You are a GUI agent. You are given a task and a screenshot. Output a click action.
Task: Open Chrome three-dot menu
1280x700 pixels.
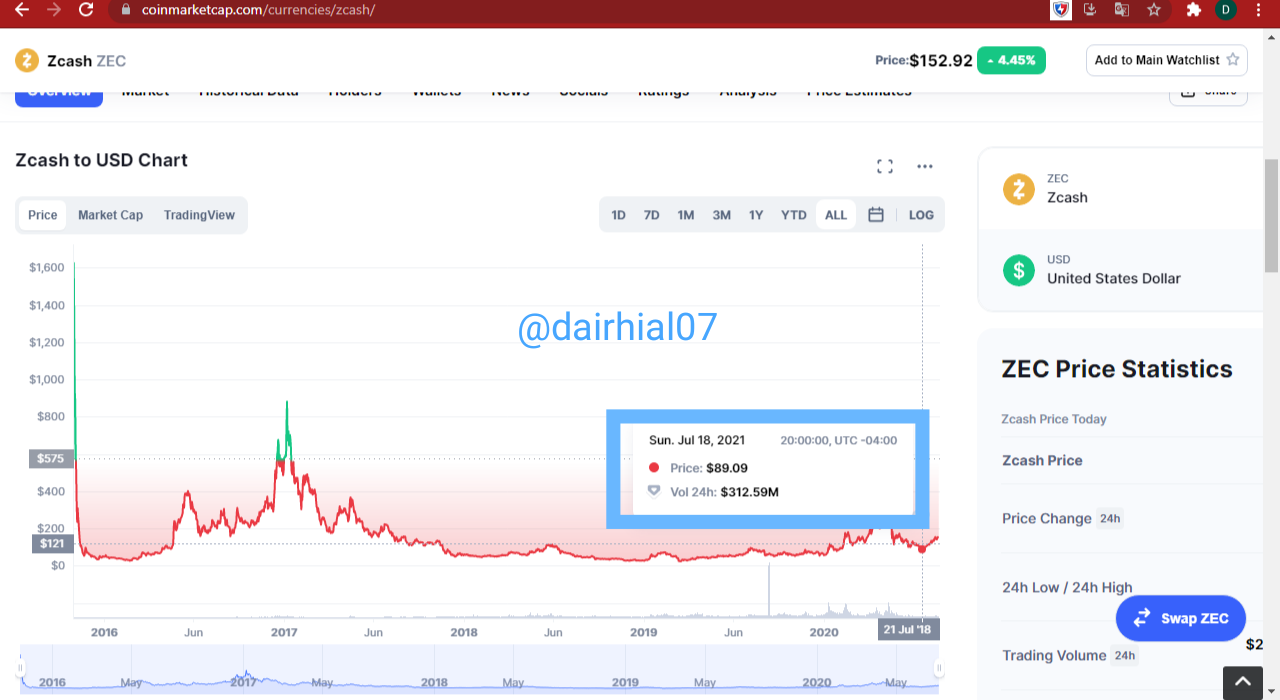(x=1258, y=10)
